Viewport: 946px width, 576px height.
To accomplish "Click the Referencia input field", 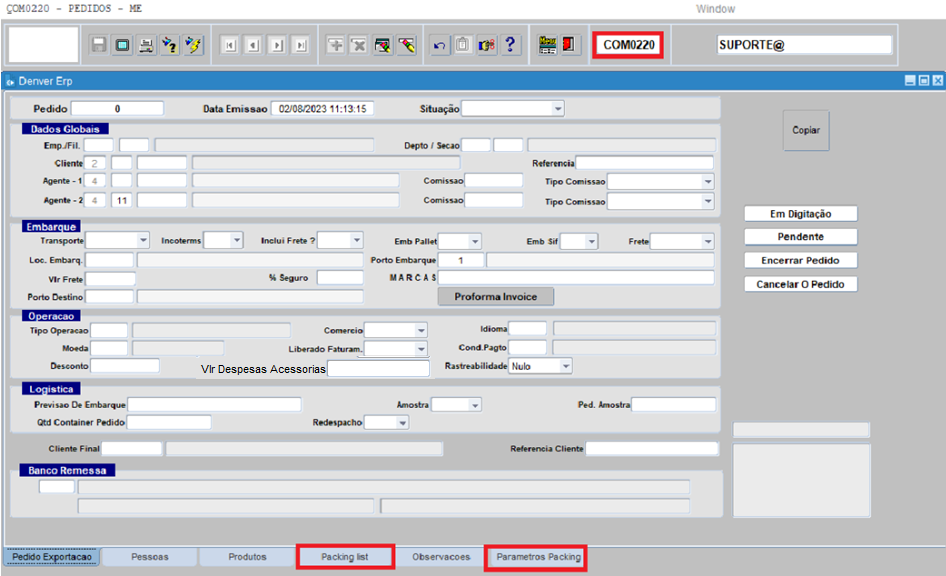I will point(645,163).
